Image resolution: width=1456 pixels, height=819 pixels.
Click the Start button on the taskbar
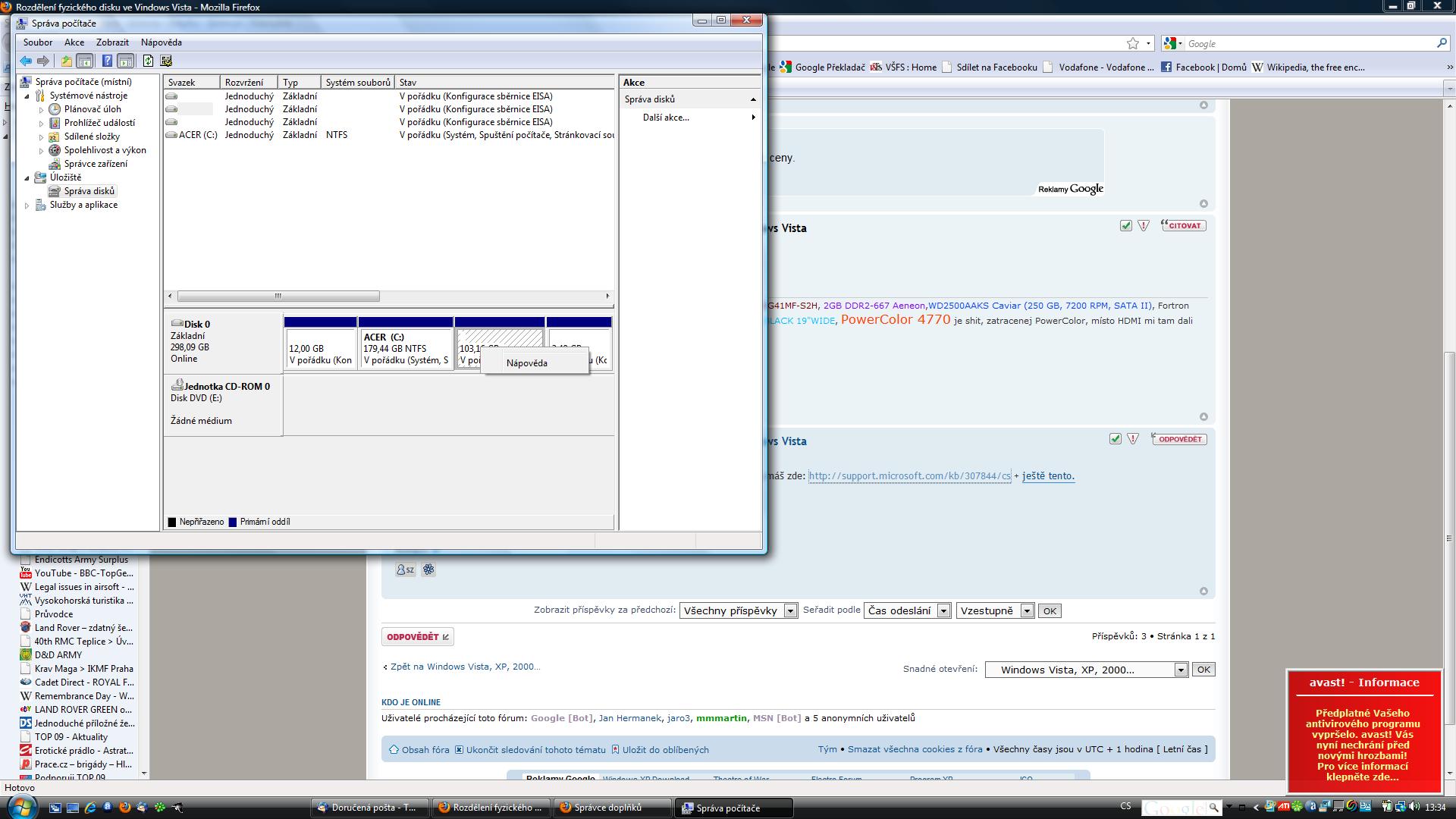(x=20, y=806)
